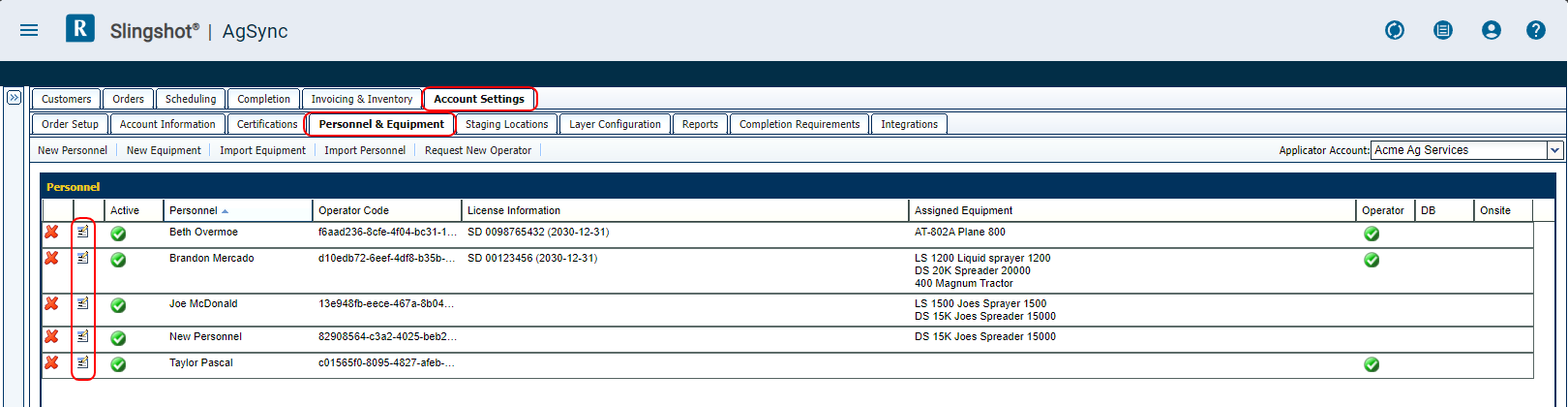
Task: Delete Joe McDonald with red X
Action: [52, 303]
